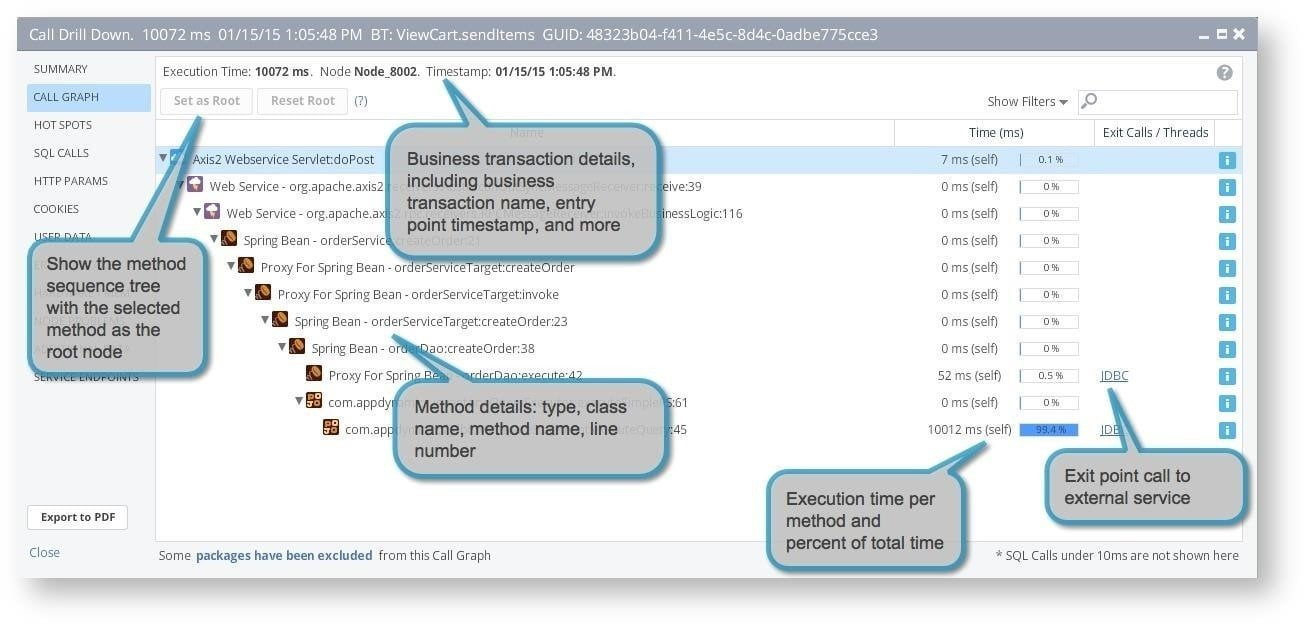
Task: Select 7 ms (self) time cell
Action: click(971, 160)
